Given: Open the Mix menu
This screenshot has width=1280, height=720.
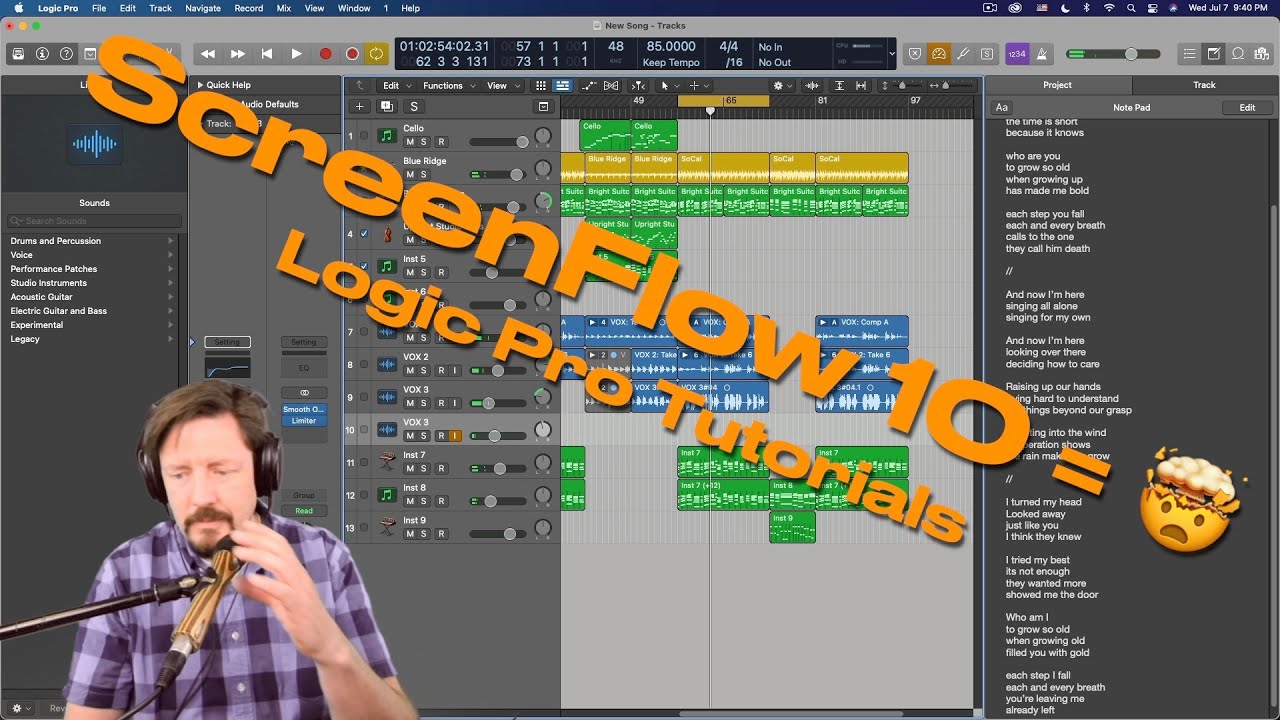Looking at the screenshot, I should [284, 8].
